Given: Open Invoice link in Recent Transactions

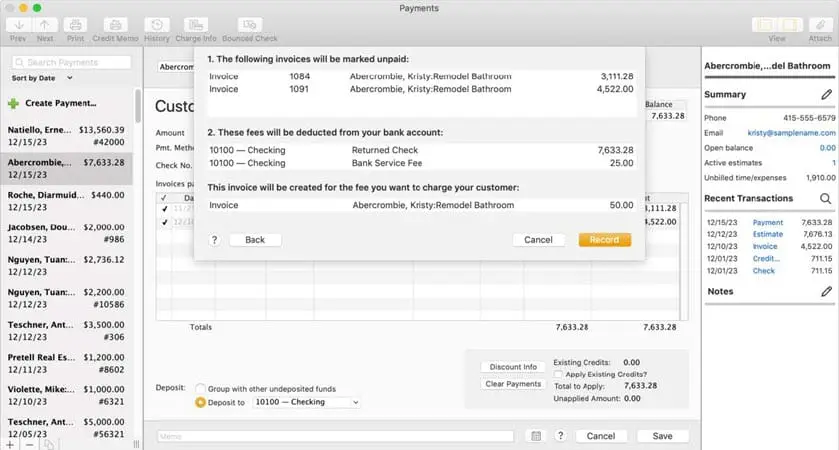Looking at the screenshot, I should (x=765, y=247).
